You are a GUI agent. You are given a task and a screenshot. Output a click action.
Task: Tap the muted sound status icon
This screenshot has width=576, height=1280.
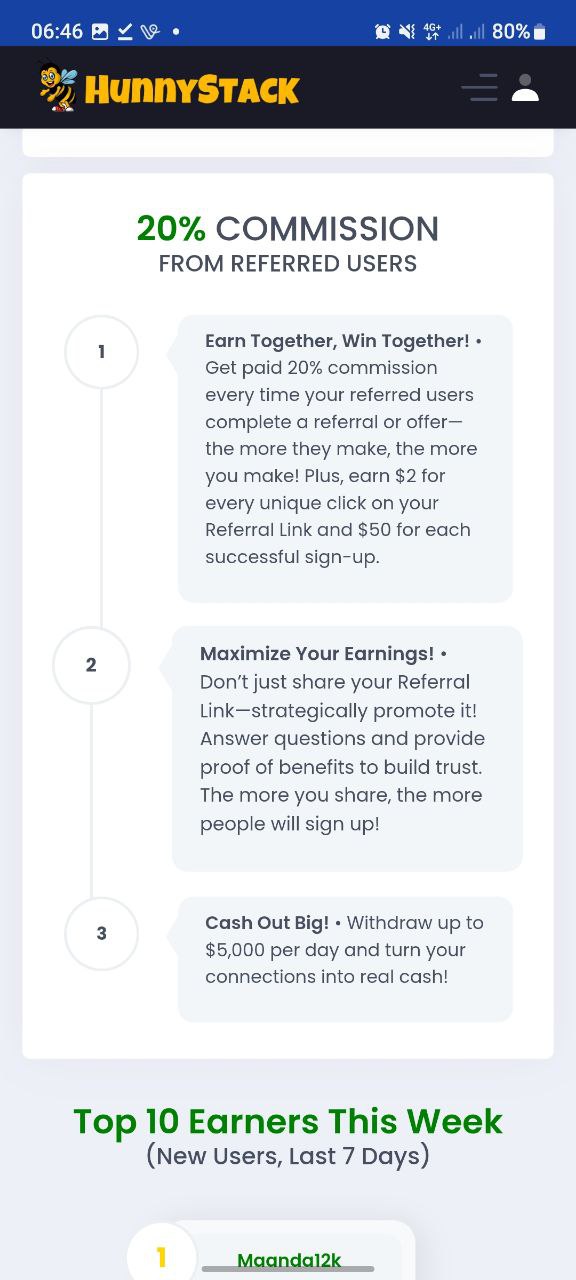tap(406, 31)
